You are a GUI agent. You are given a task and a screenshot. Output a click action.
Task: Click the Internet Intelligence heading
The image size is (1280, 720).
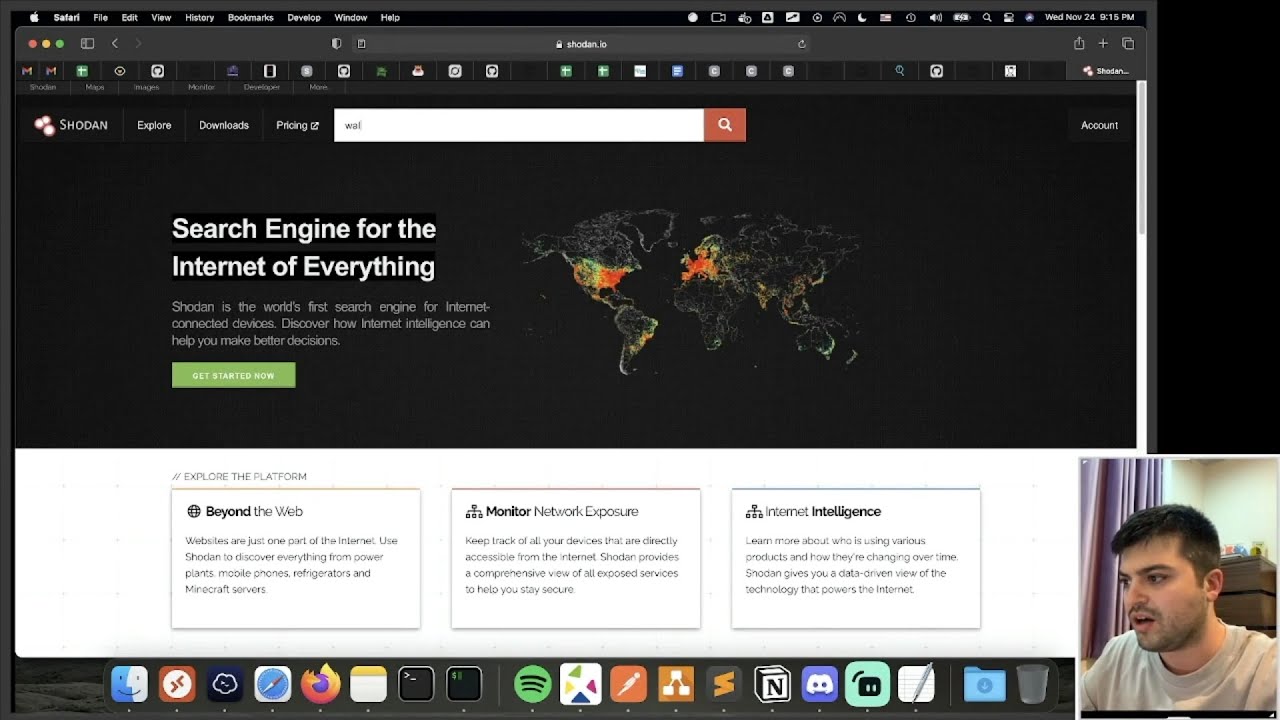[x=812, y=511]
